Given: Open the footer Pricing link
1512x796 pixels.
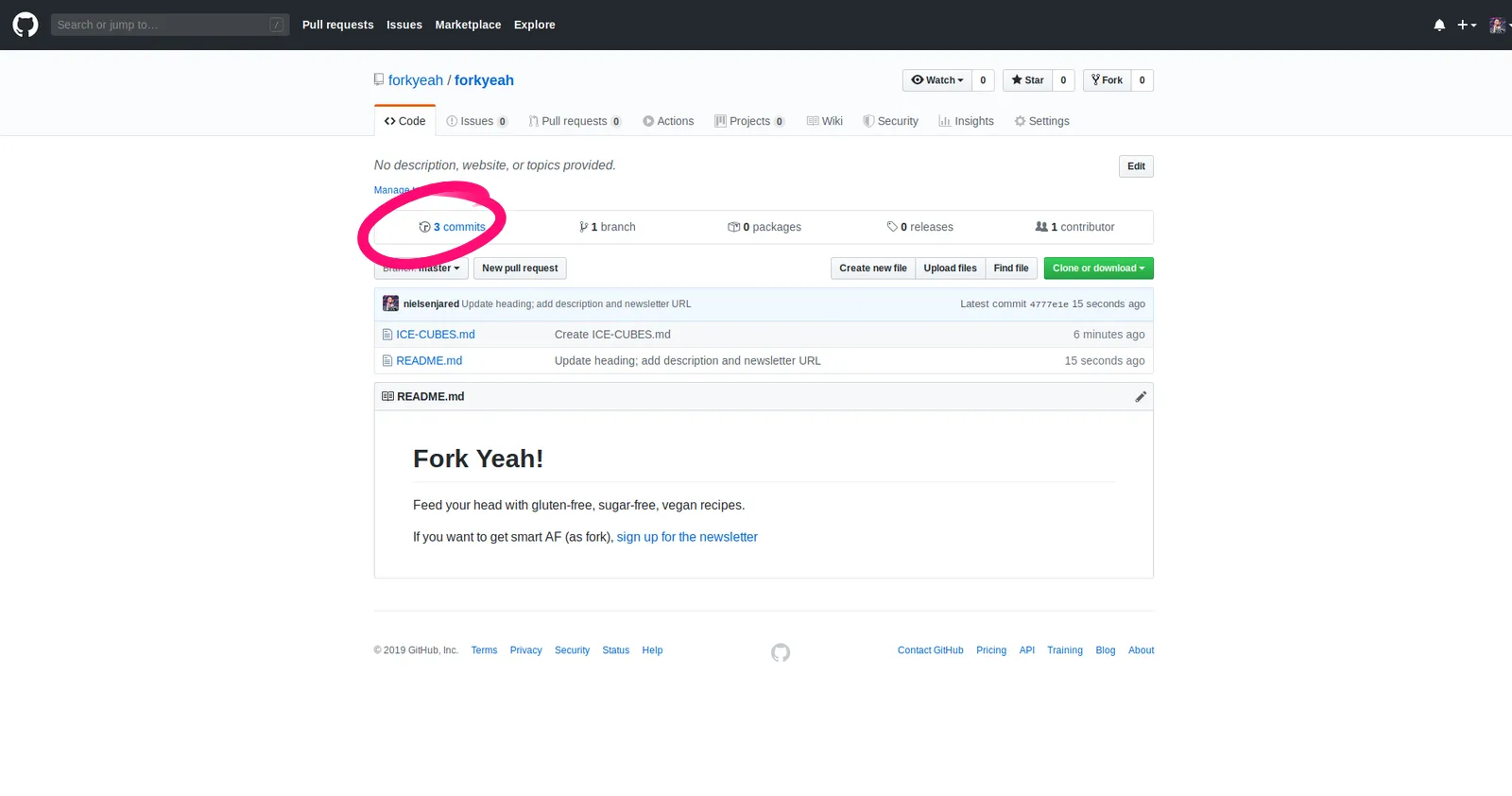Looking at the screenshot, I should [991, 650].
